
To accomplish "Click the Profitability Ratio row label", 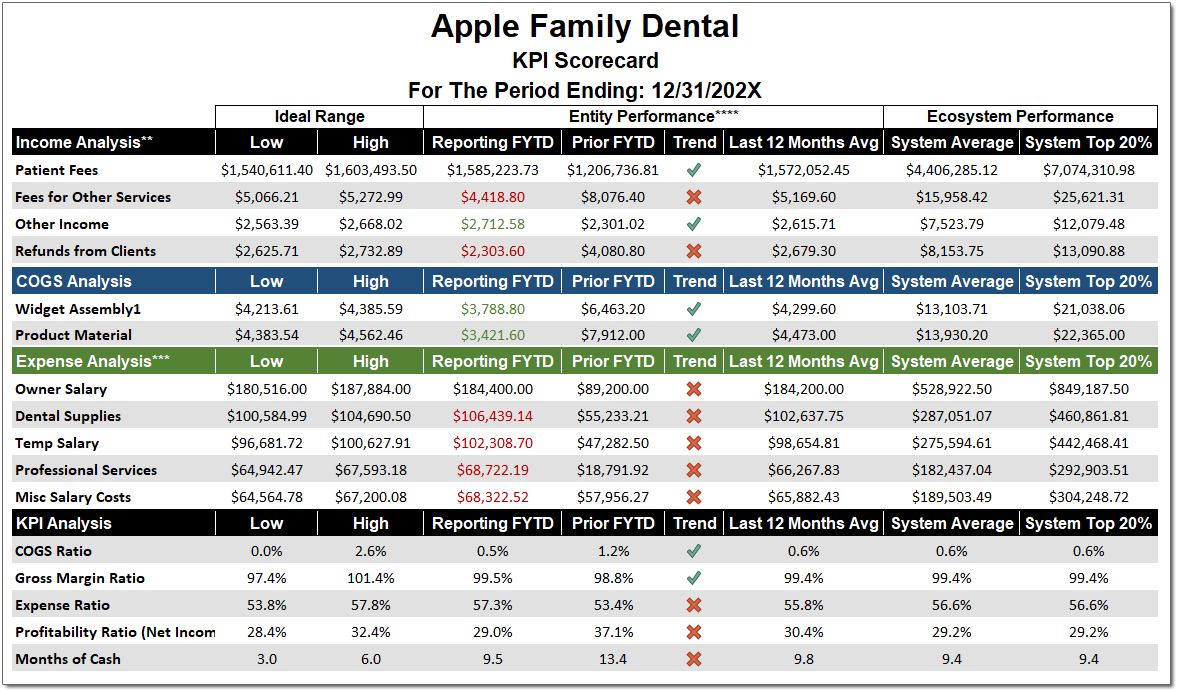I will coord(115,632).
